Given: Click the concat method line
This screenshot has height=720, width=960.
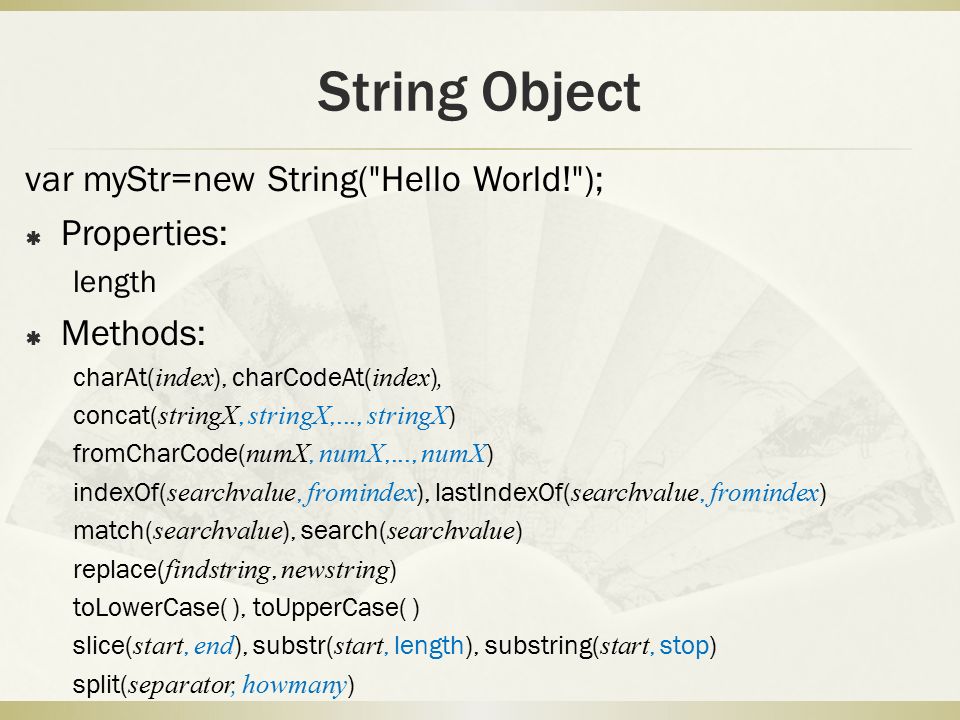Looking at the screenshot, I should click(x=264, y=416).
